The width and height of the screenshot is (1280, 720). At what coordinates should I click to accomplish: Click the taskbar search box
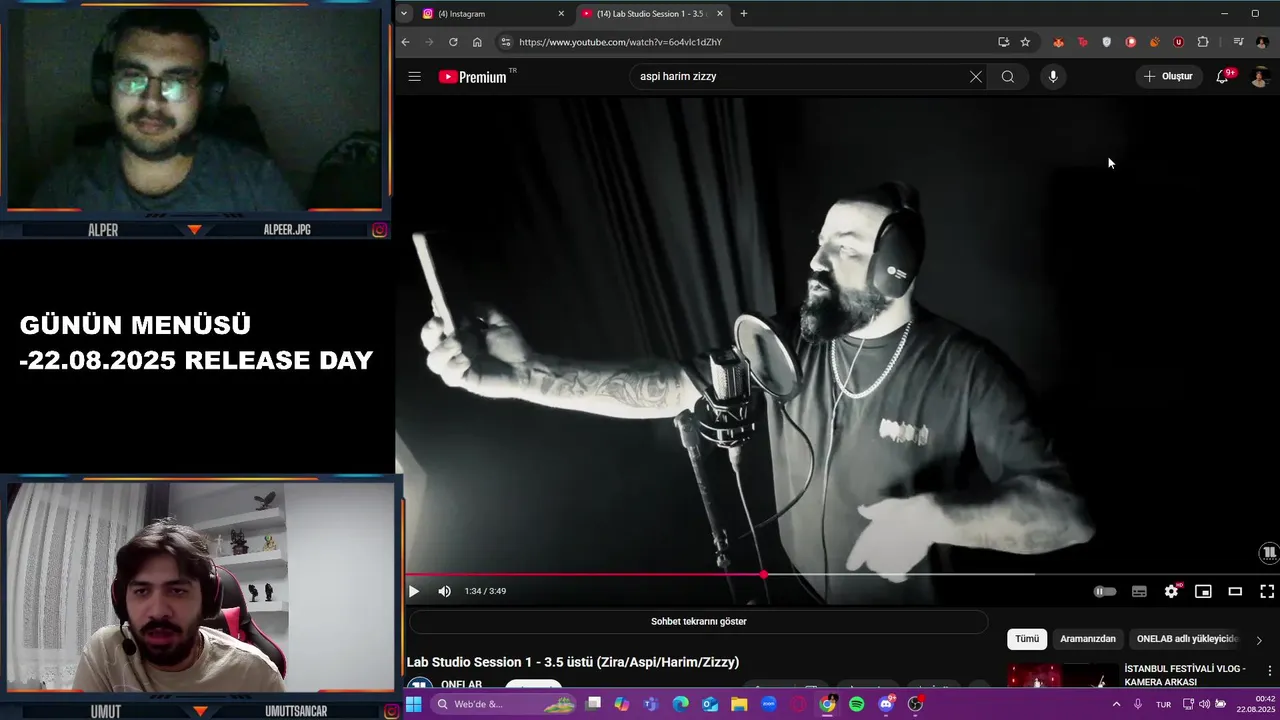tap(504, 704)
